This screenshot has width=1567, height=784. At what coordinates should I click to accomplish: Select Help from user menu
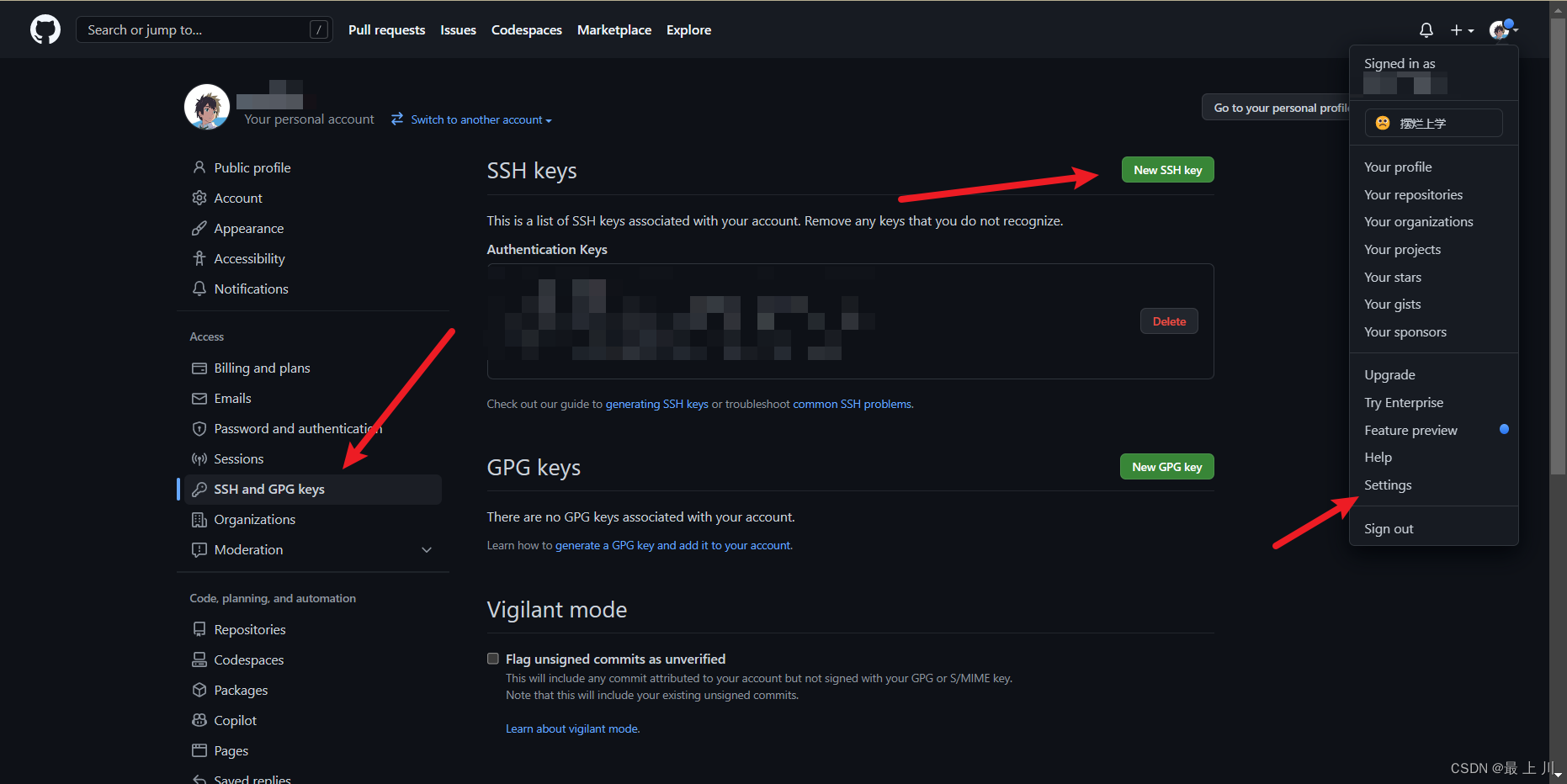(x=1433, y=457)
